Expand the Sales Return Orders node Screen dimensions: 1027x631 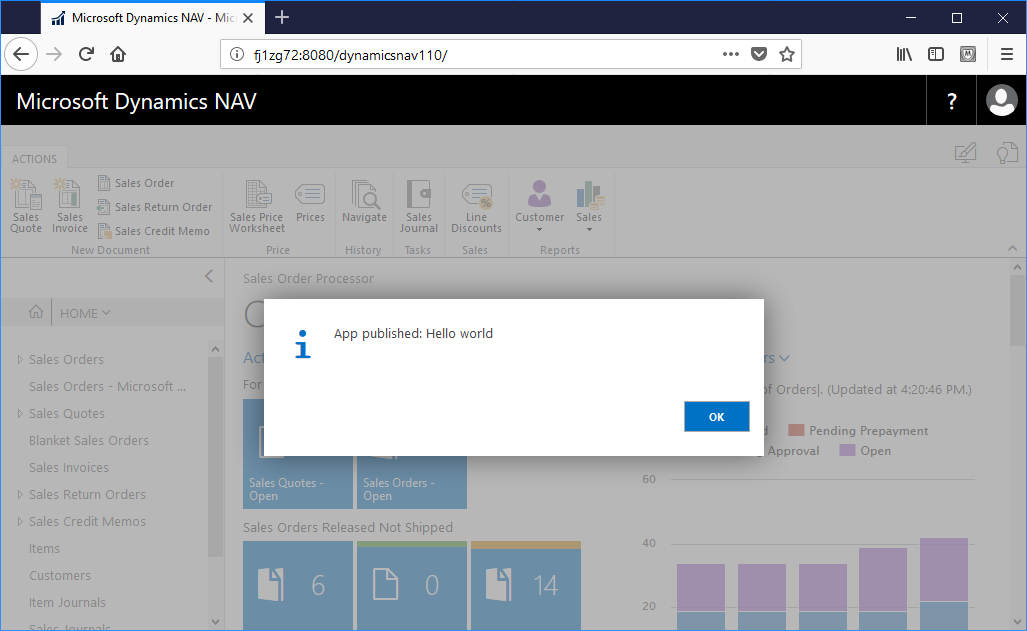20,495
